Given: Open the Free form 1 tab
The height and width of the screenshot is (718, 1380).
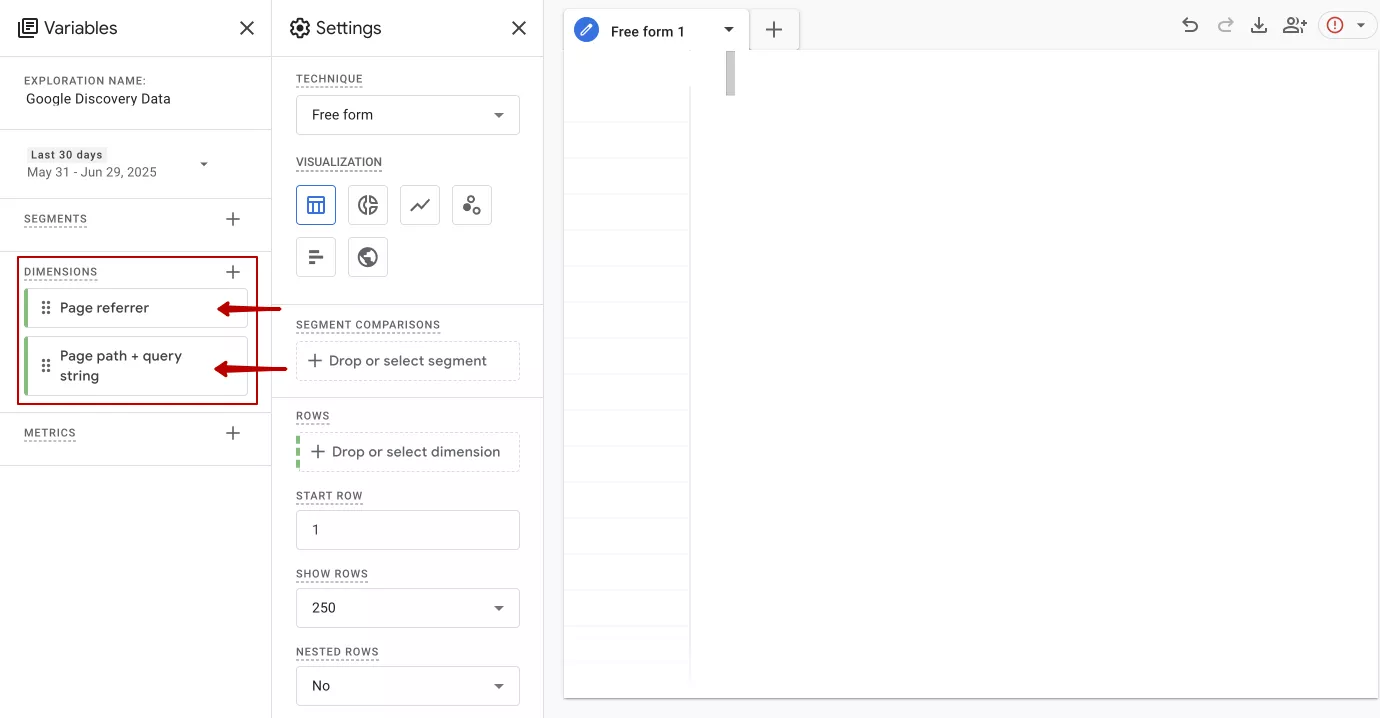Looking at the screenshot, I should click(x=647, y=31).
